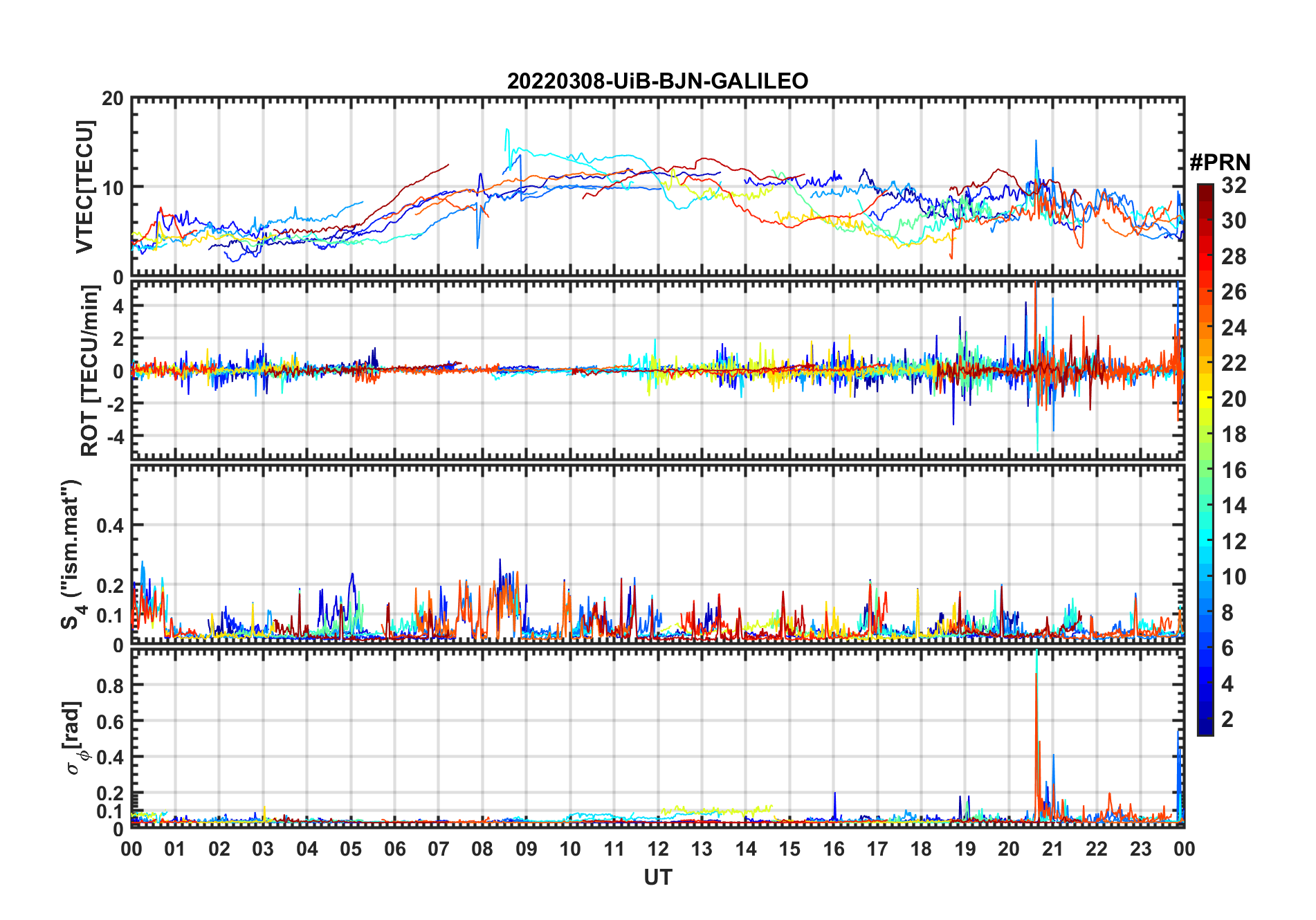
Task: Click the VTEC[TECU] y-axis label
Action: [84, 187]
